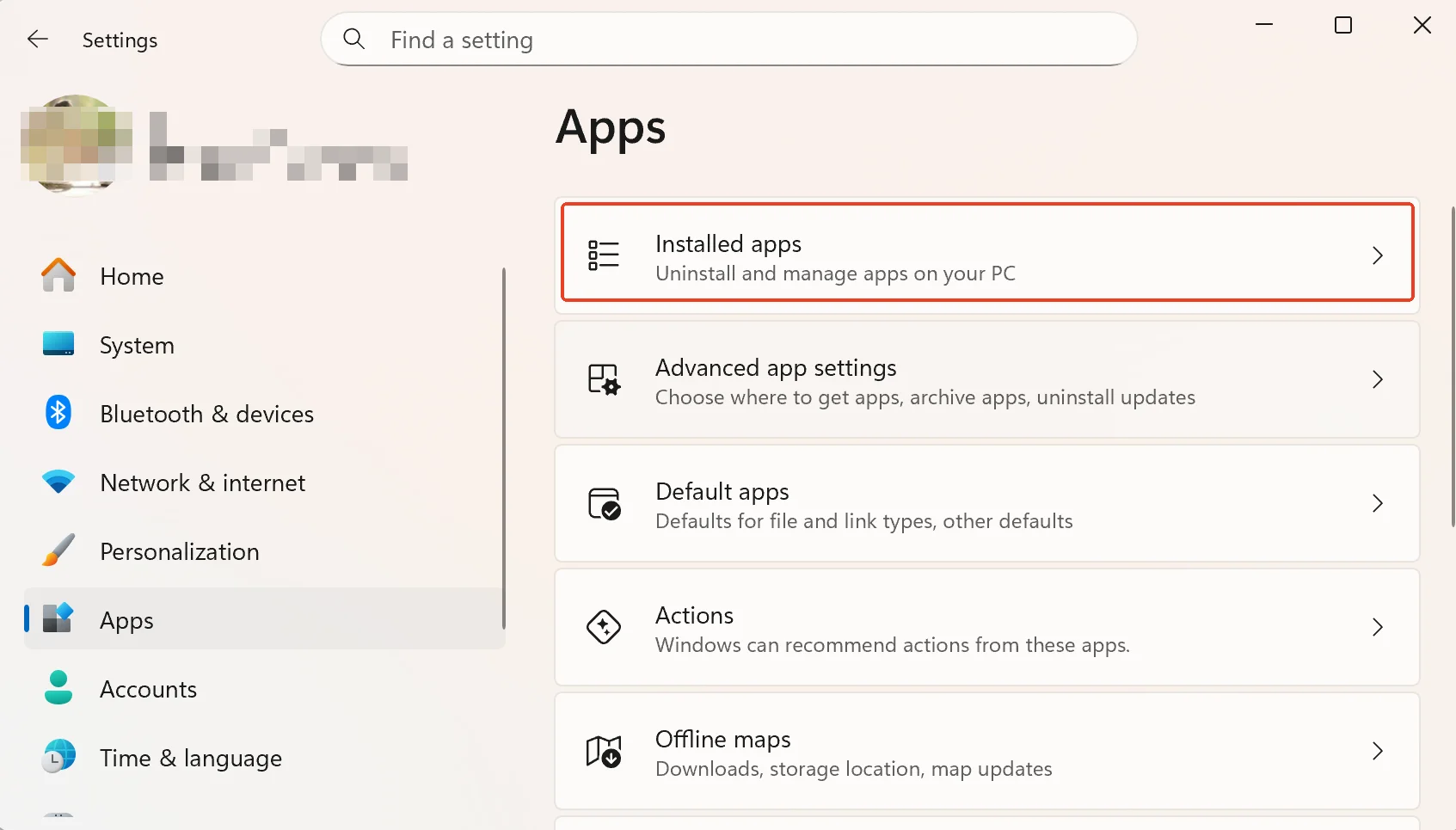Expand the Installed apps entry via its chevron

coord(1377,255)
